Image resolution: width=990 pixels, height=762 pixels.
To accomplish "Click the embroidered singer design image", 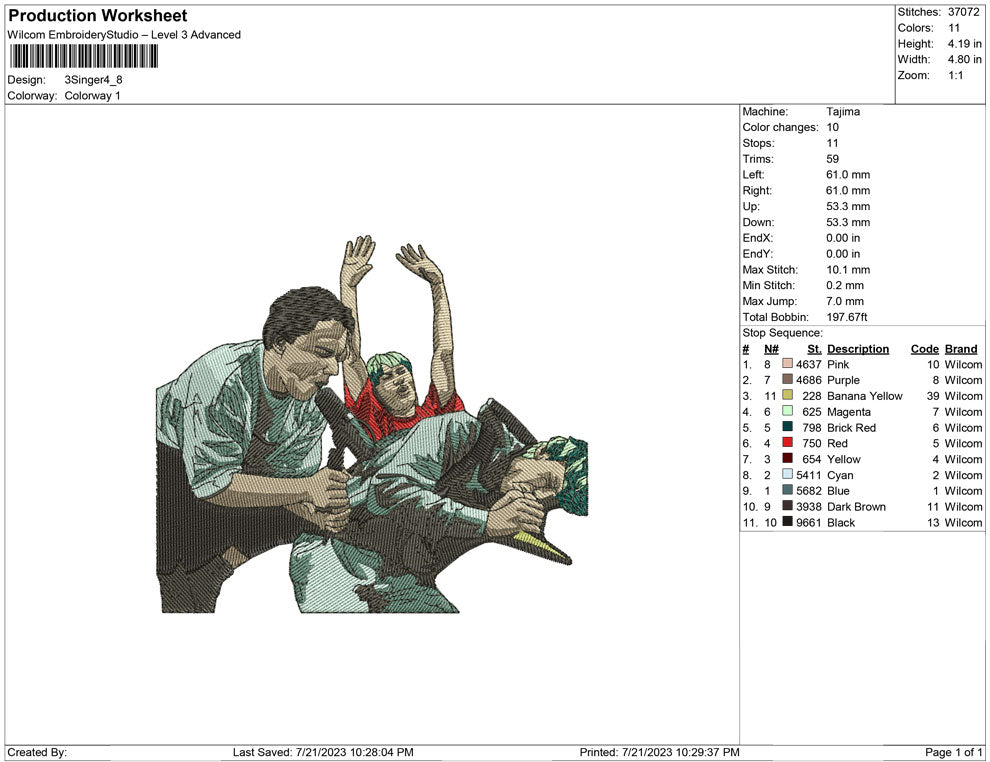I will (x=372, y=424).
